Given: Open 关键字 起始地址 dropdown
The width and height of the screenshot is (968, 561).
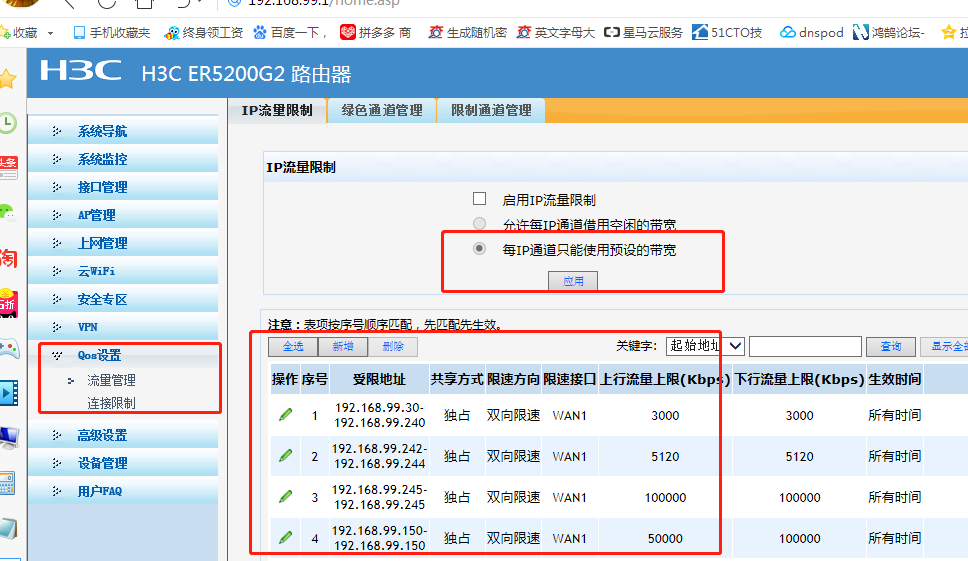Looking at the screenshot, I should [x=705, y=346].
